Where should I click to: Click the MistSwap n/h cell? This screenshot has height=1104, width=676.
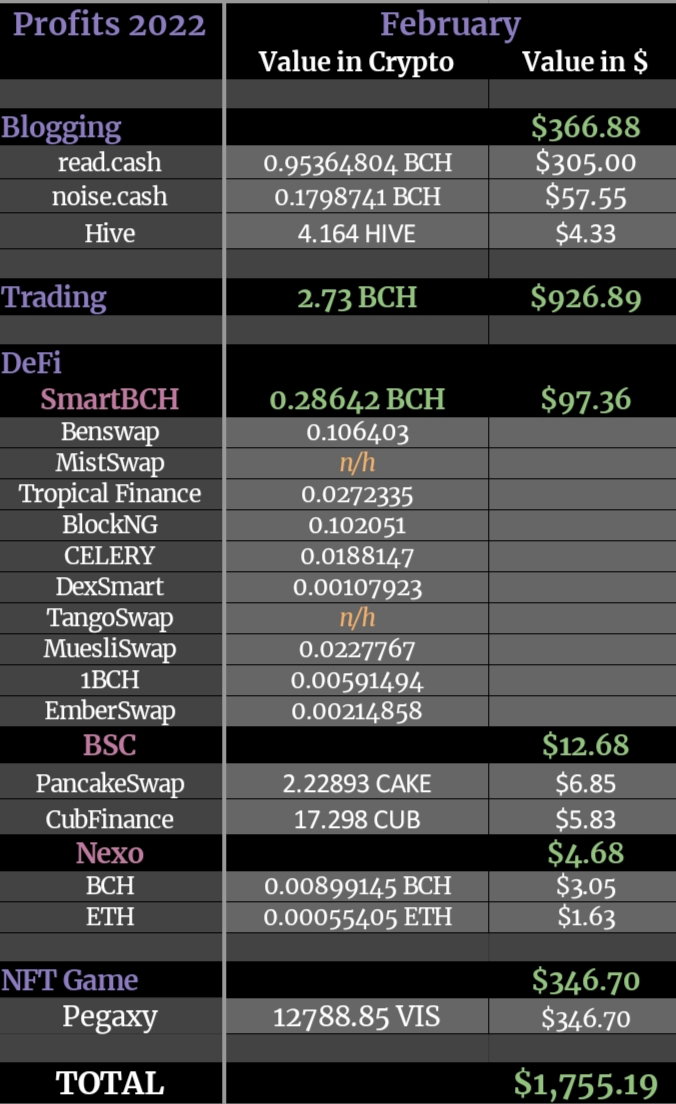click(x=357, y=463)
